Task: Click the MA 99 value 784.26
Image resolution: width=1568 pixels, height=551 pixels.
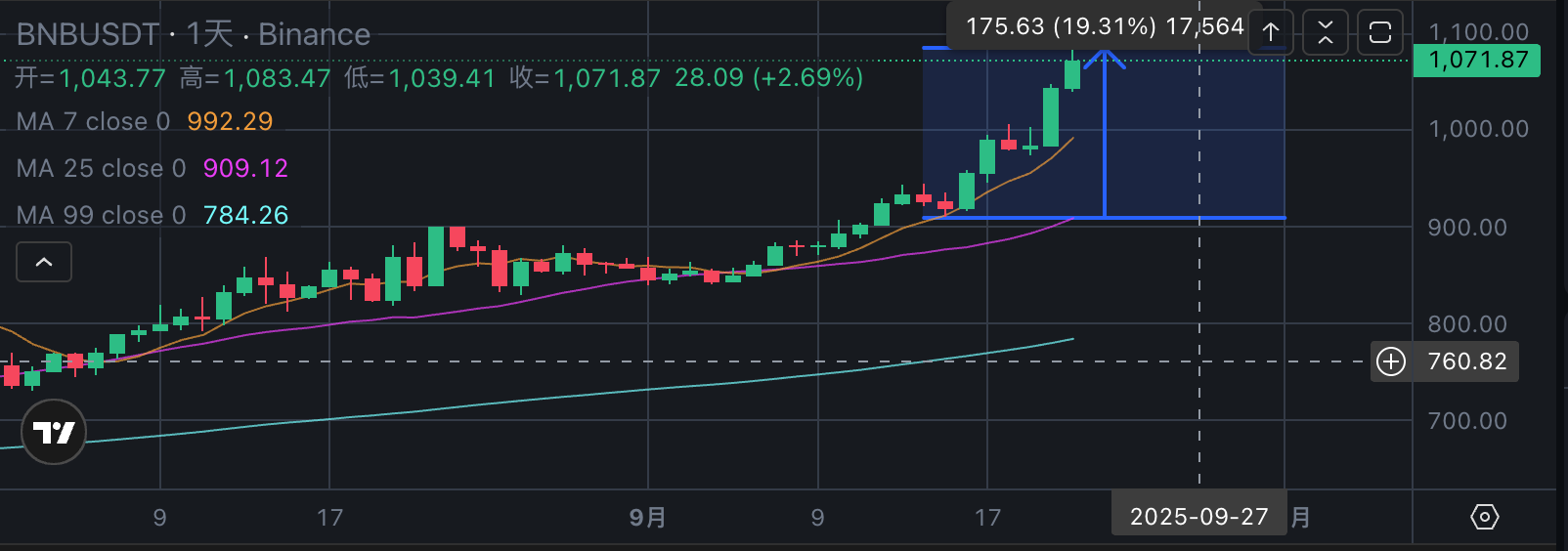Action: [245, 215]
